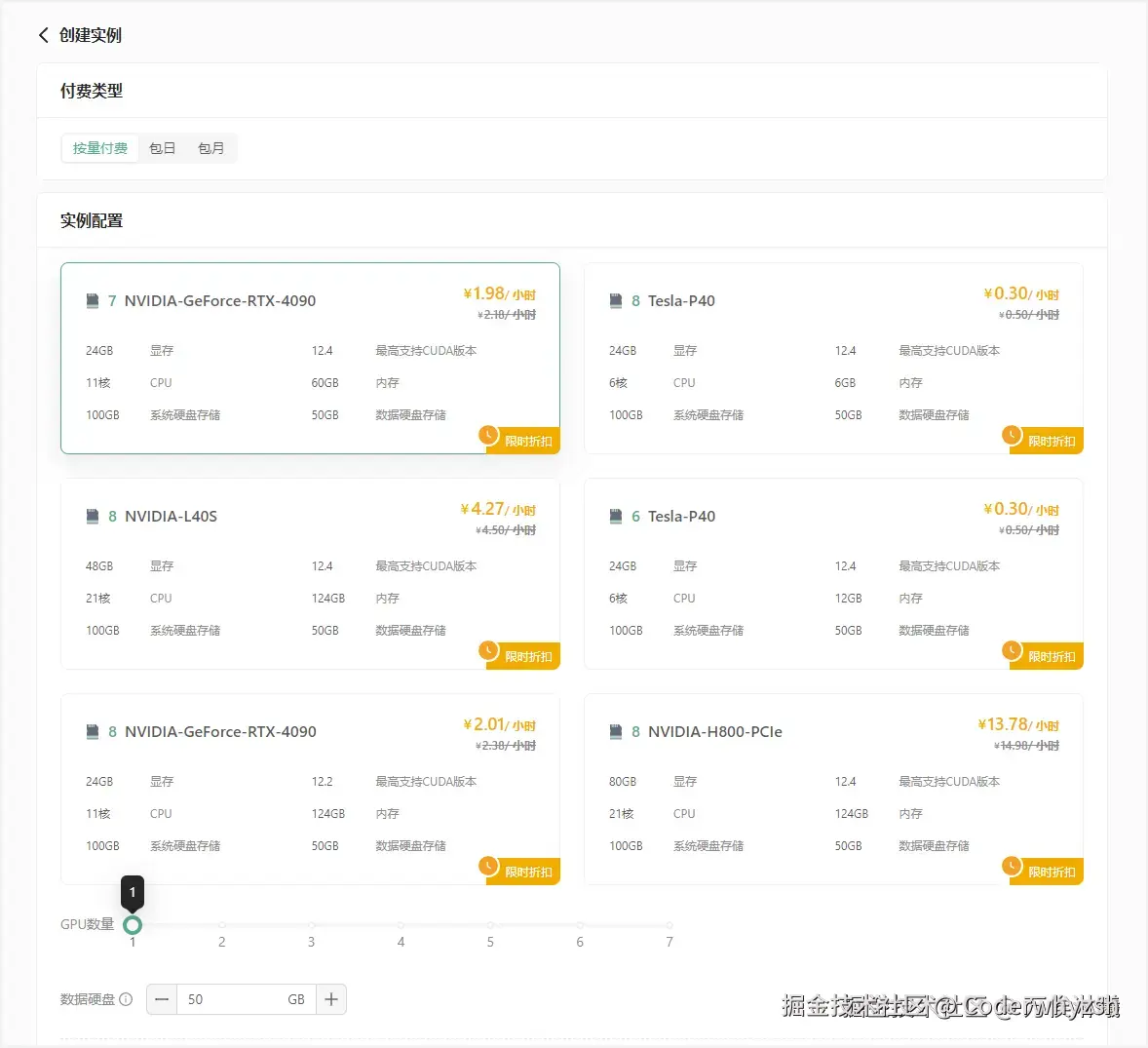This screenshot has height=1048, width=1148.
Task: Set GPU数量 slider to 7
Action: coord(670,925)
